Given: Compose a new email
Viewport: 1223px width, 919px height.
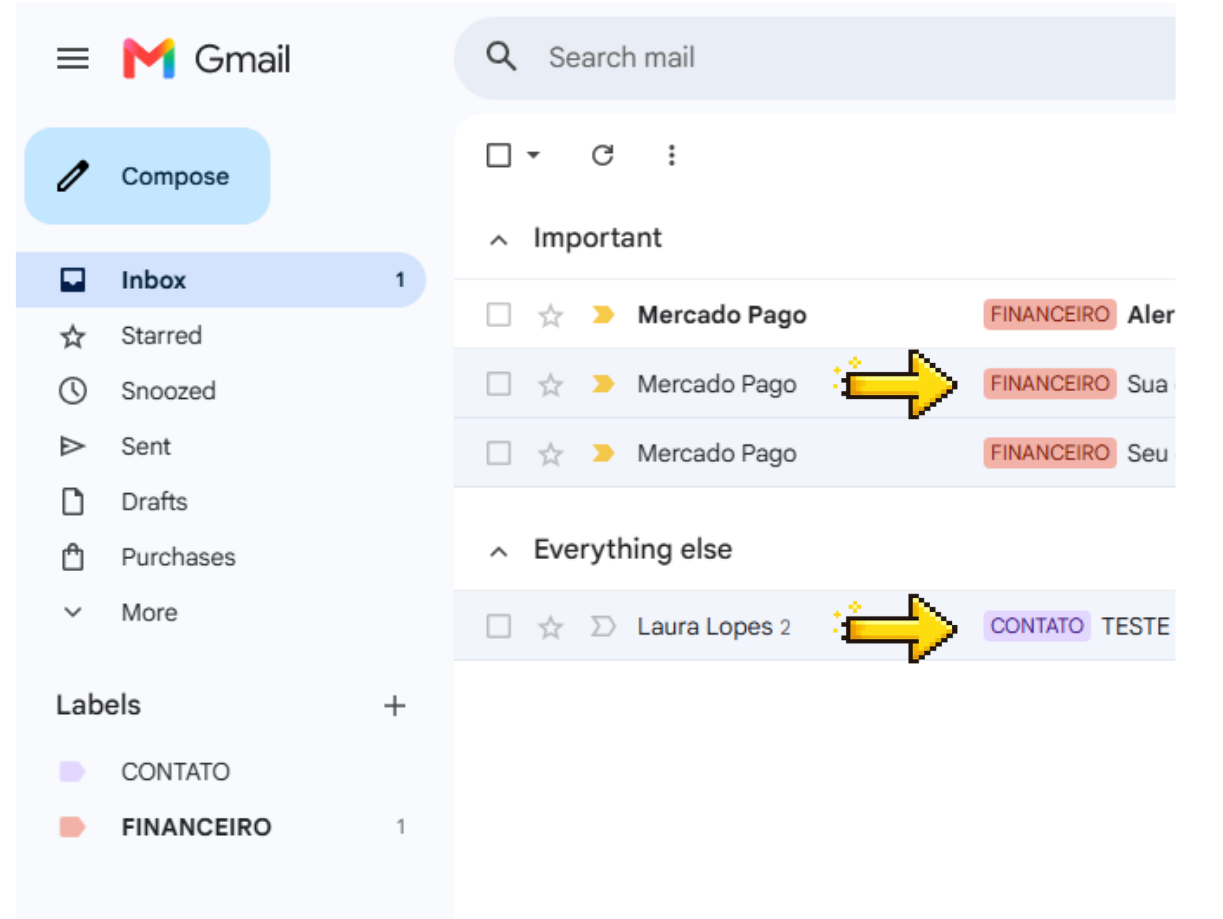Looking at the screenshot, I should click(147, 176).
